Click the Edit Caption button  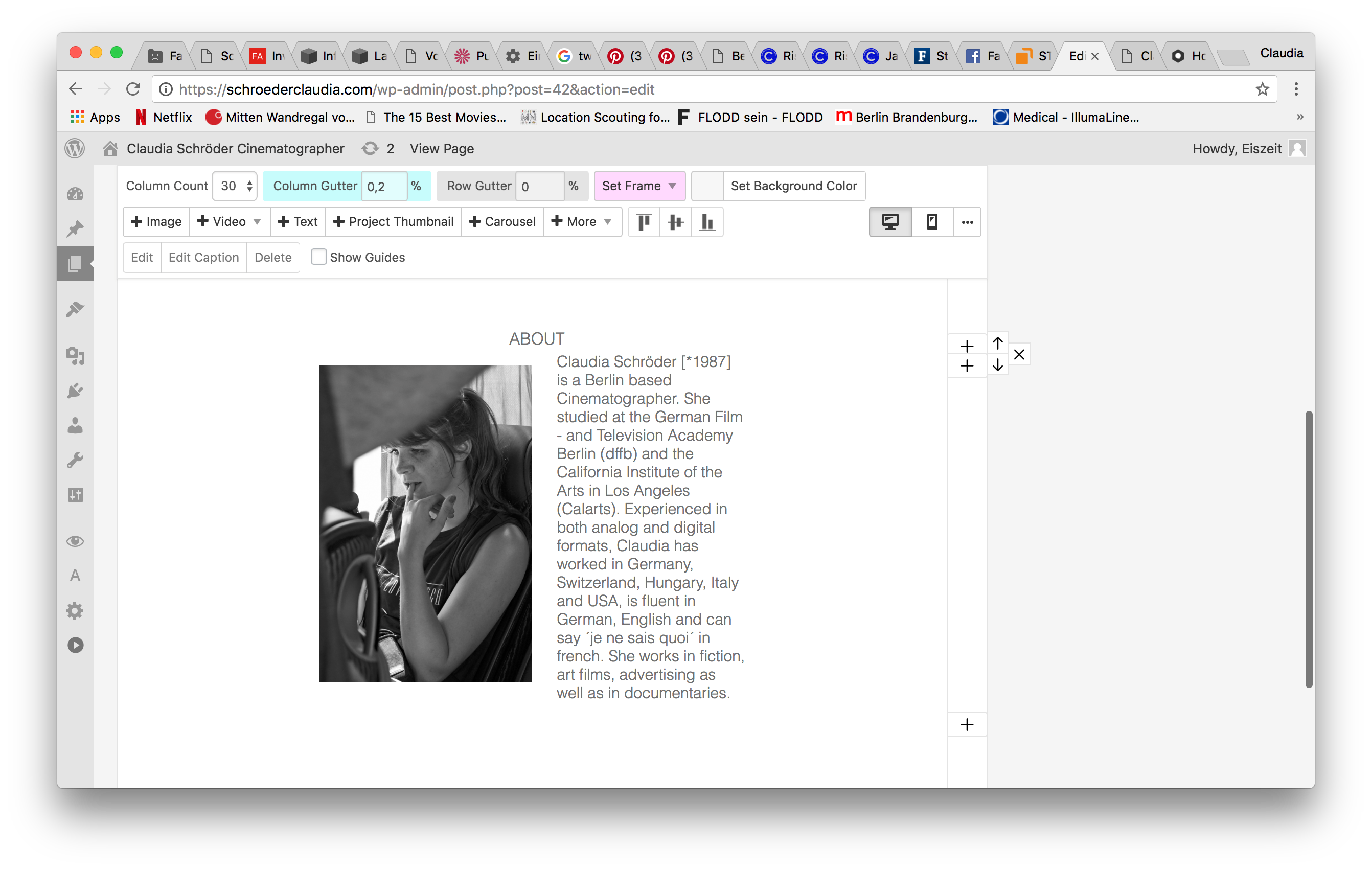coord(203,257)
